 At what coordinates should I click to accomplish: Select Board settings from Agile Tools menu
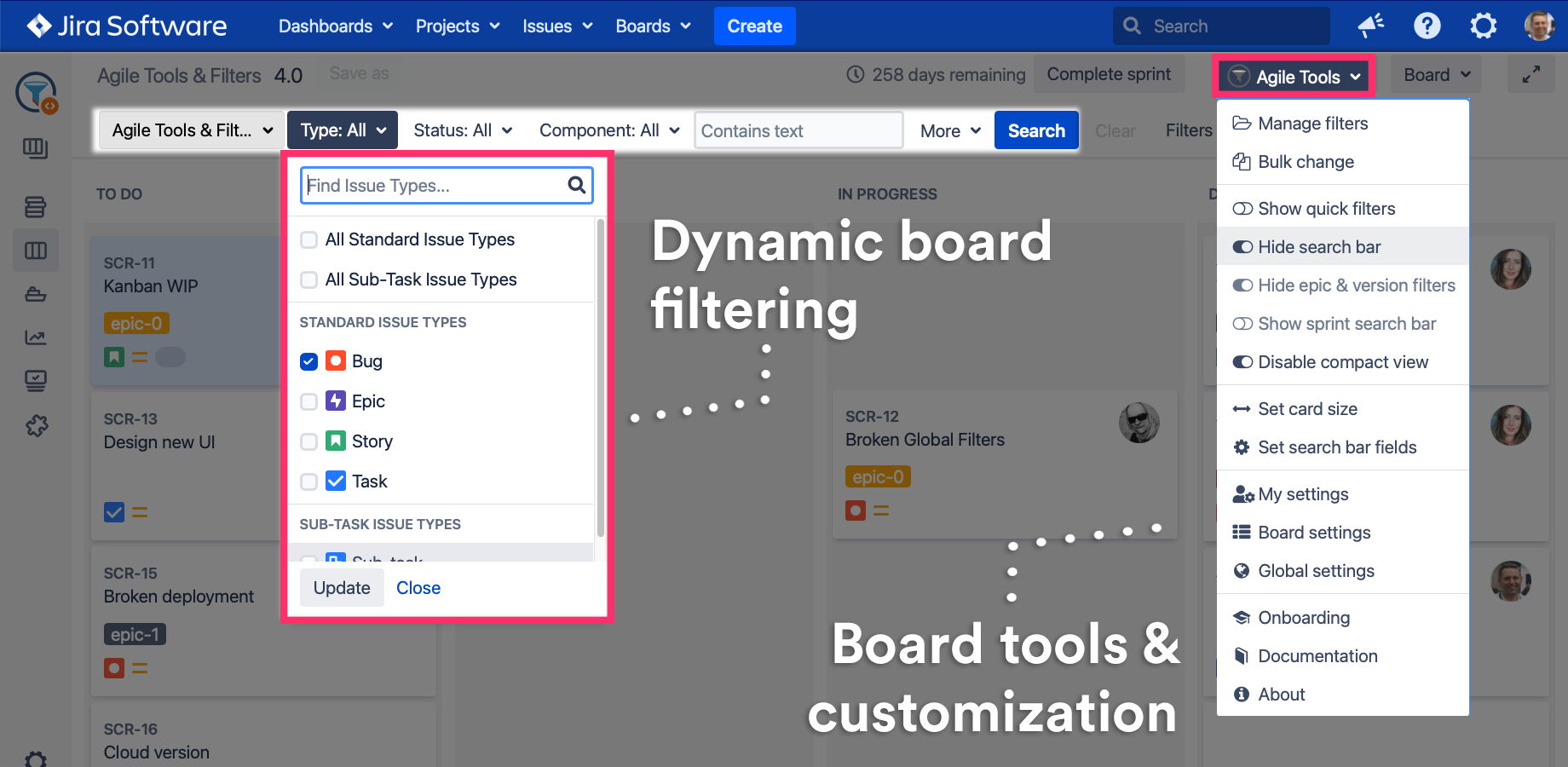(x=1314, y=533)
